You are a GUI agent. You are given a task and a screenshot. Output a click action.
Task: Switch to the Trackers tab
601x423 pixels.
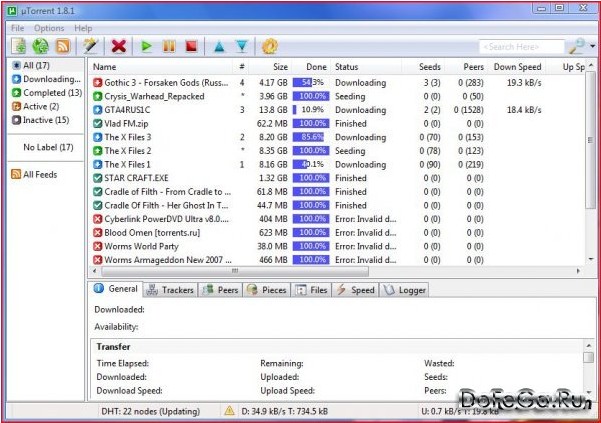pyautogui.click(x=171, y=290)
